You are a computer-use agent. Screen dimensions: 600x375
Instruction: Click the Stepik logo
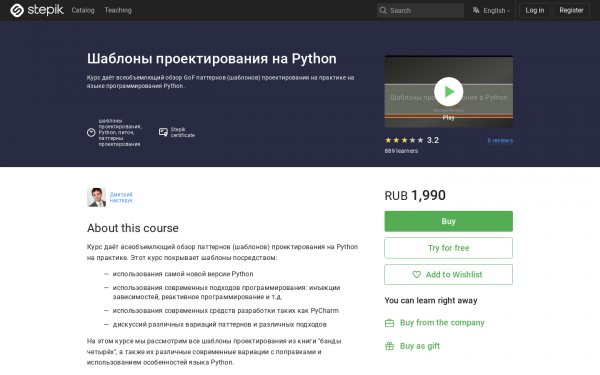[37, 10]
